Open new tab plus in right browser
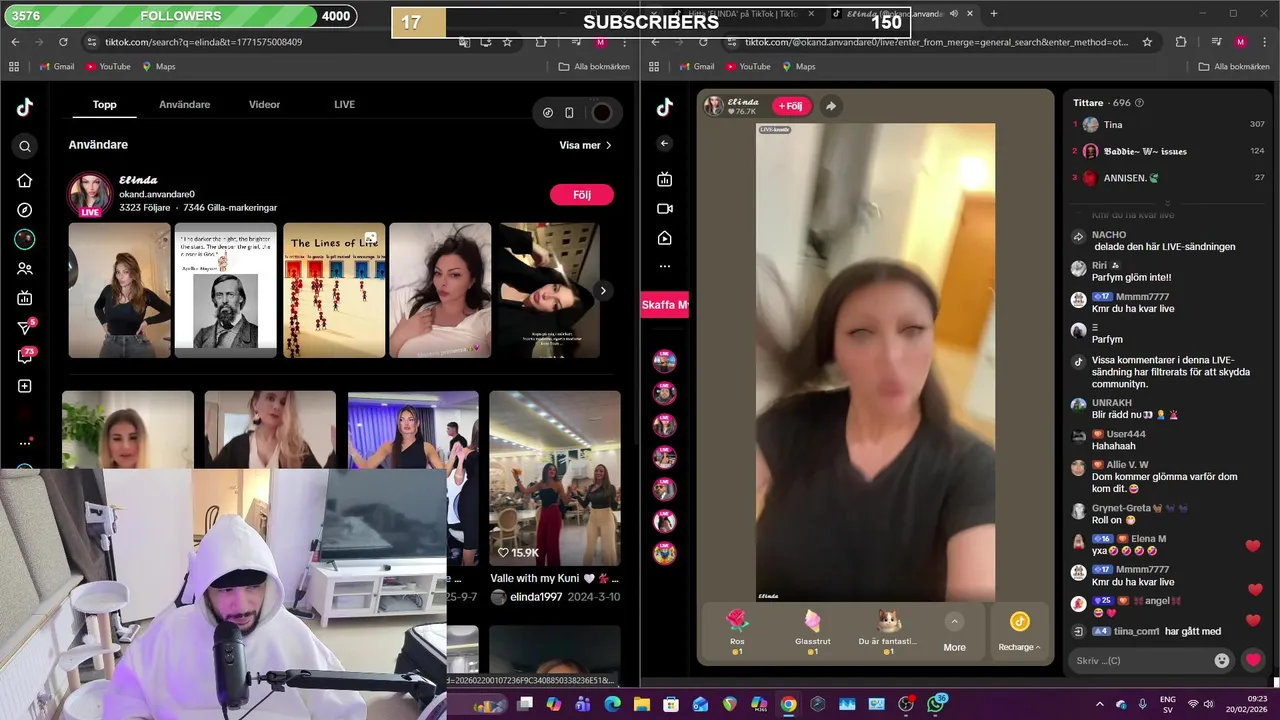This screenshot has width=1280, height=720. coord(993,13)
